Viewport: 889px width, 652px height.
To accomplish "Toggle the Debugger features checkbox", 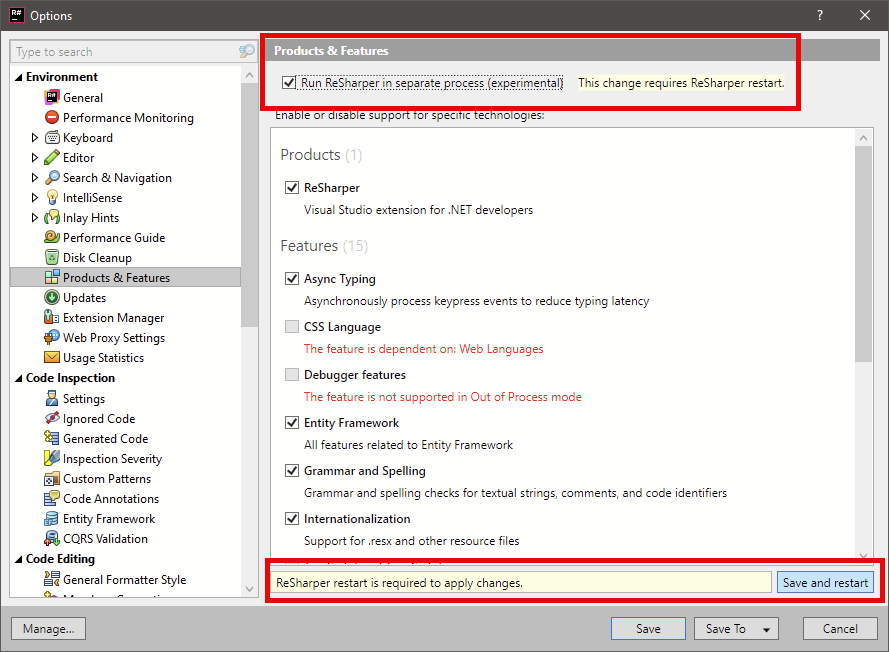I will tap(291, 375).
